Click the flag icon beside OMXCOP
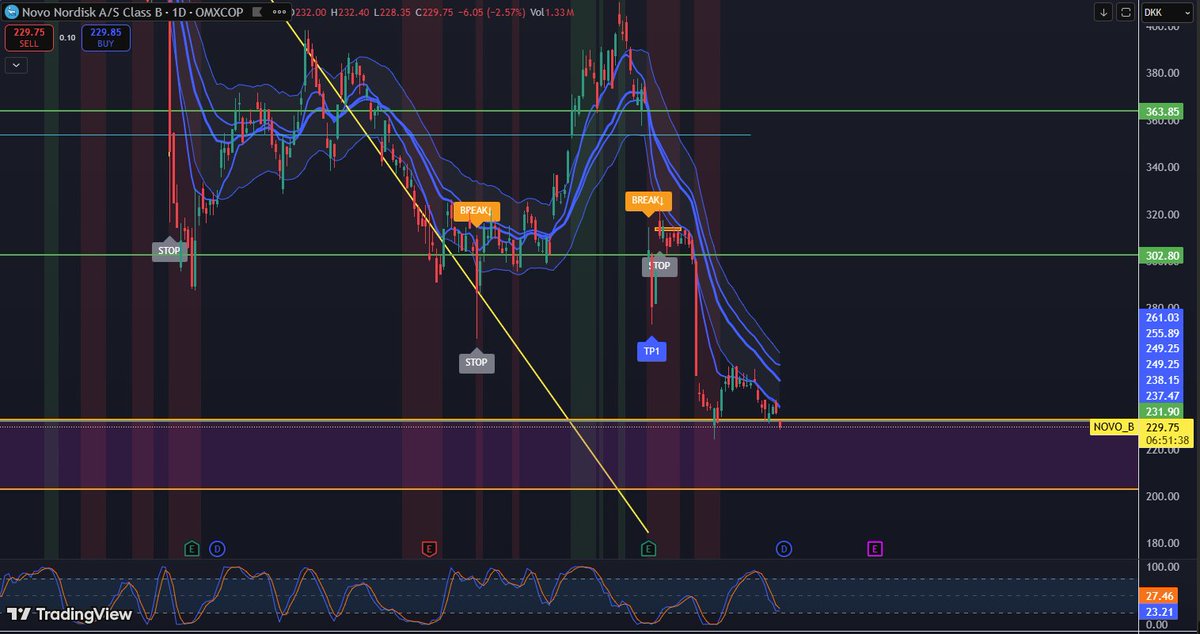The width and height of the screenshot is (1200, 634). pos(257,12)
